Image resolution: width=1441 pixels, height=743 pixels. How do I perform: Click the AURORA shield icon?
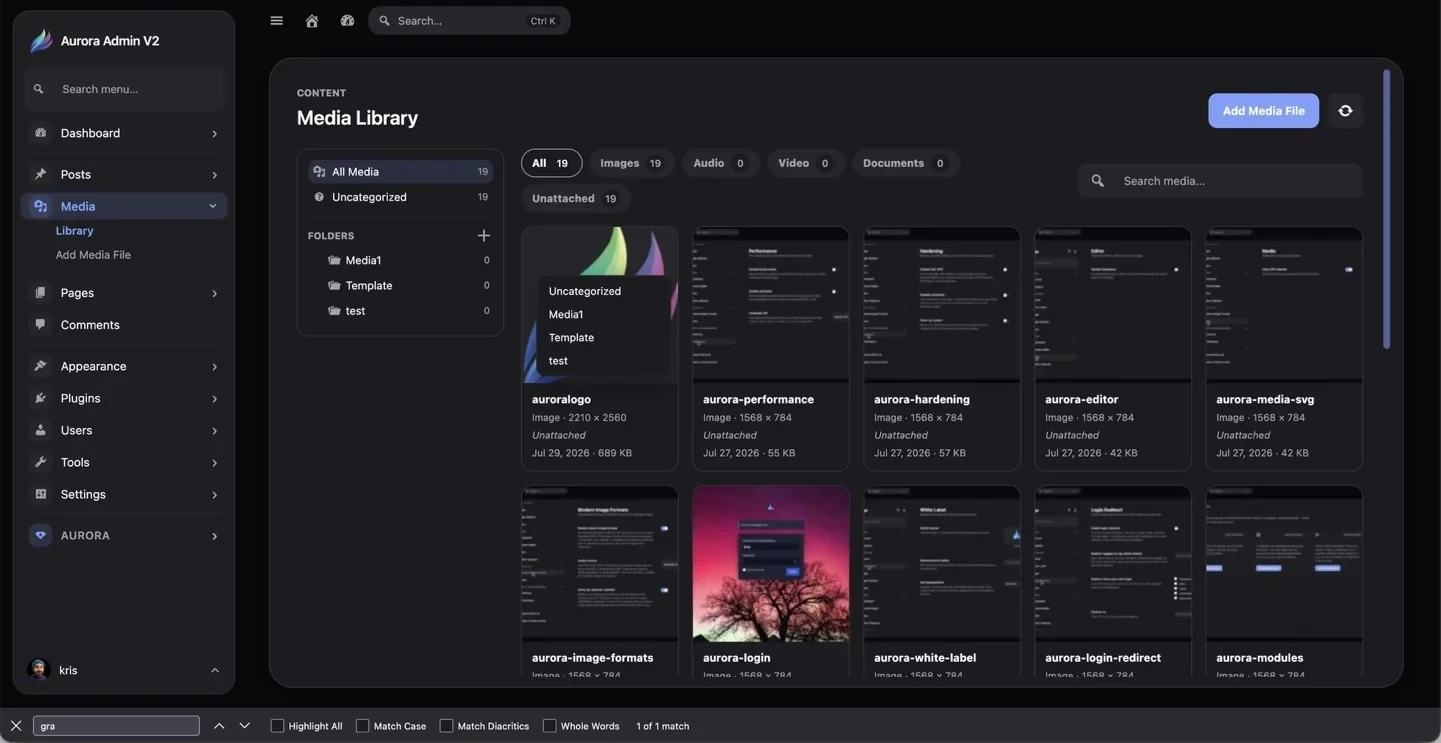point(40,536)
